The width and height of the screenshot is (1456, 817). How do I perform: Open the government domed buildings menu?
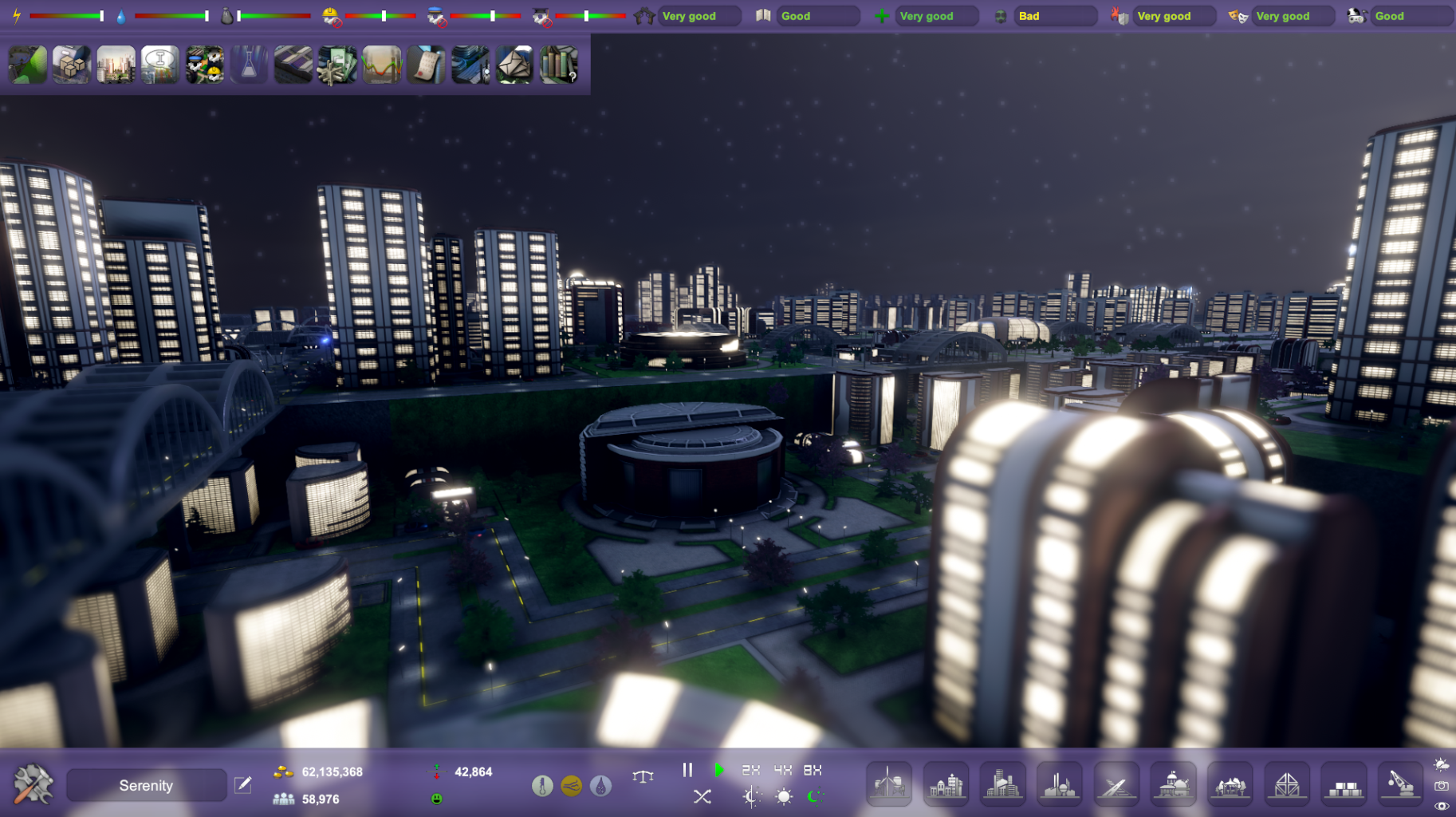(1173, 783)
